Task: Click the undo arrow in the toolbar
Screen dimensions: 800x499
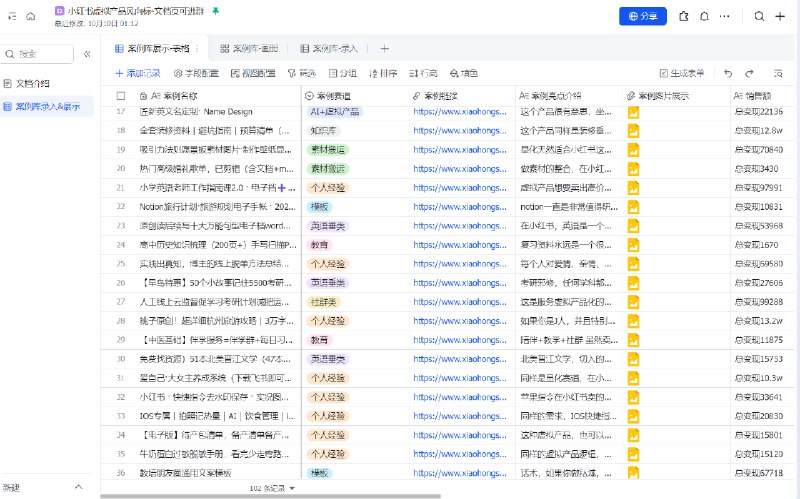Action: (728, 73)
